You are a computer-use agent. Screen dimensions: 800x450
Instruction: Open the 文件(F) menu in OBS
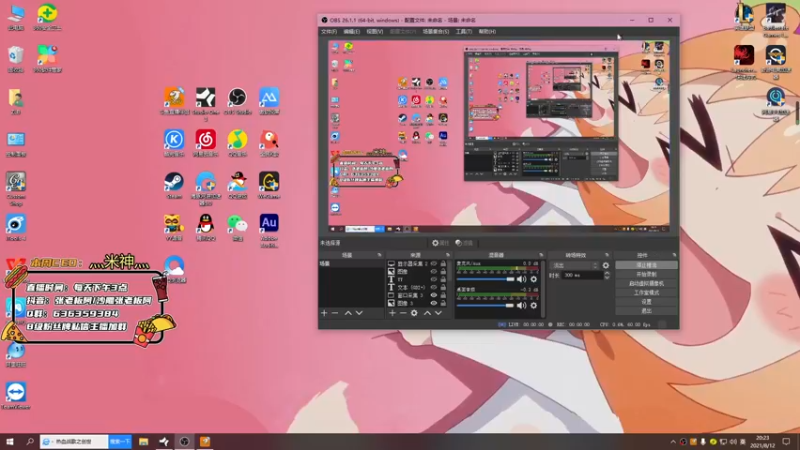tap(329, 32)
